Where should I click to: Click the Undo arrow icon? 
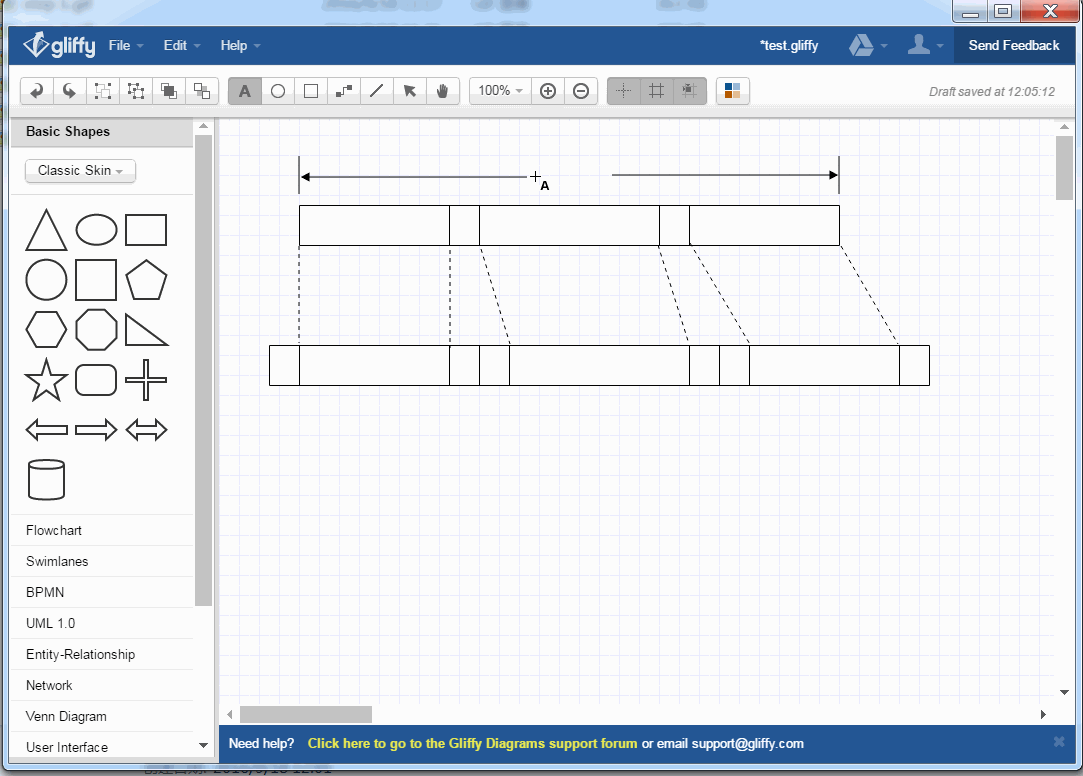click(37, 91)
